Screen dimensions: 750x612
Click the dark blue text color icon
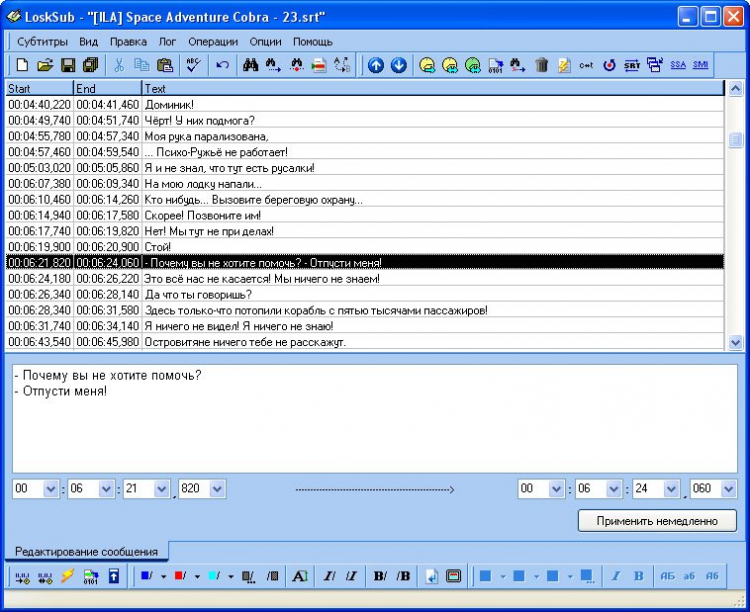pos(147,576)
